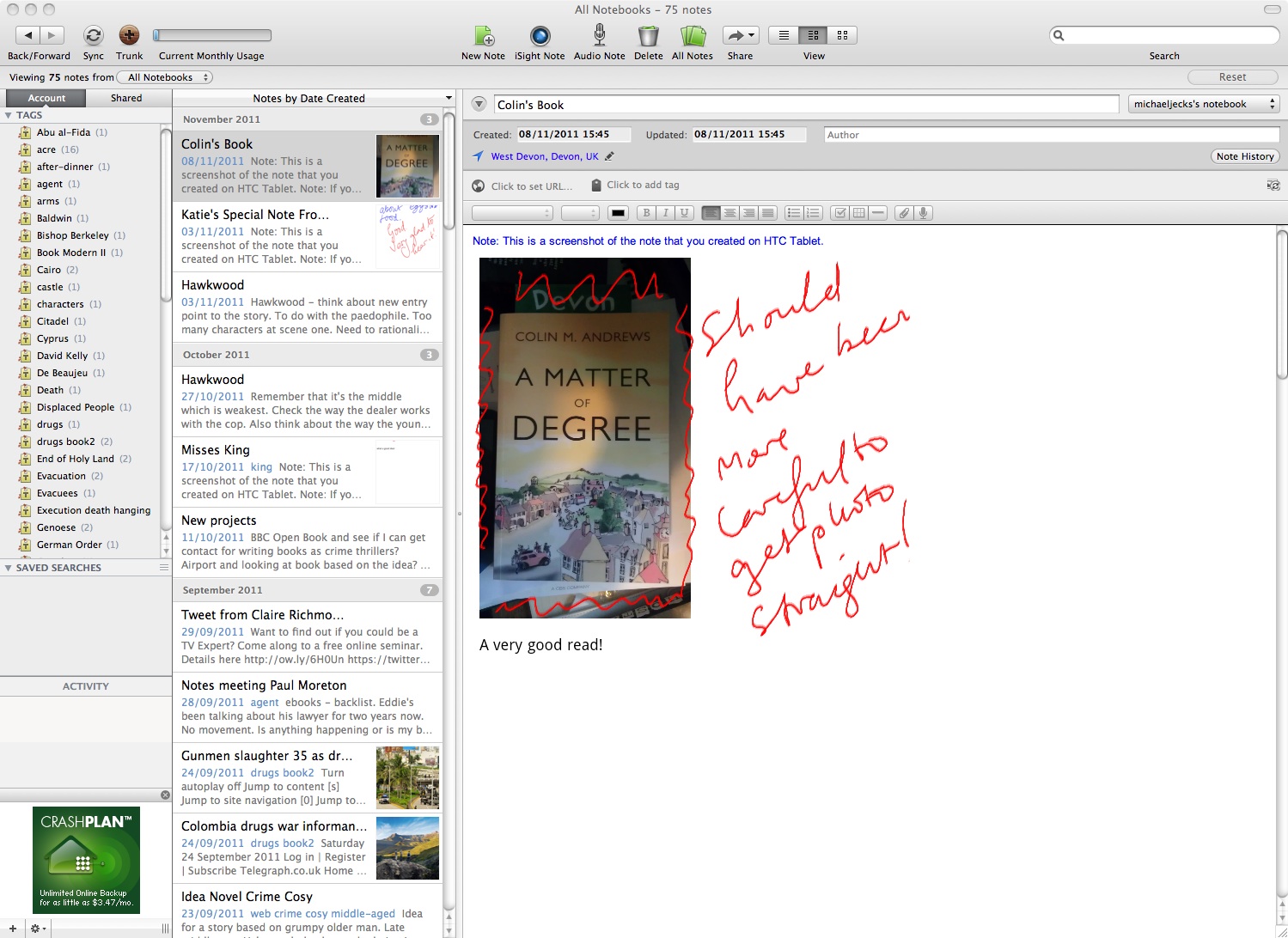The height and width of the screenshot is (938, 1288).
Task: Show All Notes
Action: [x=692, y=36]
